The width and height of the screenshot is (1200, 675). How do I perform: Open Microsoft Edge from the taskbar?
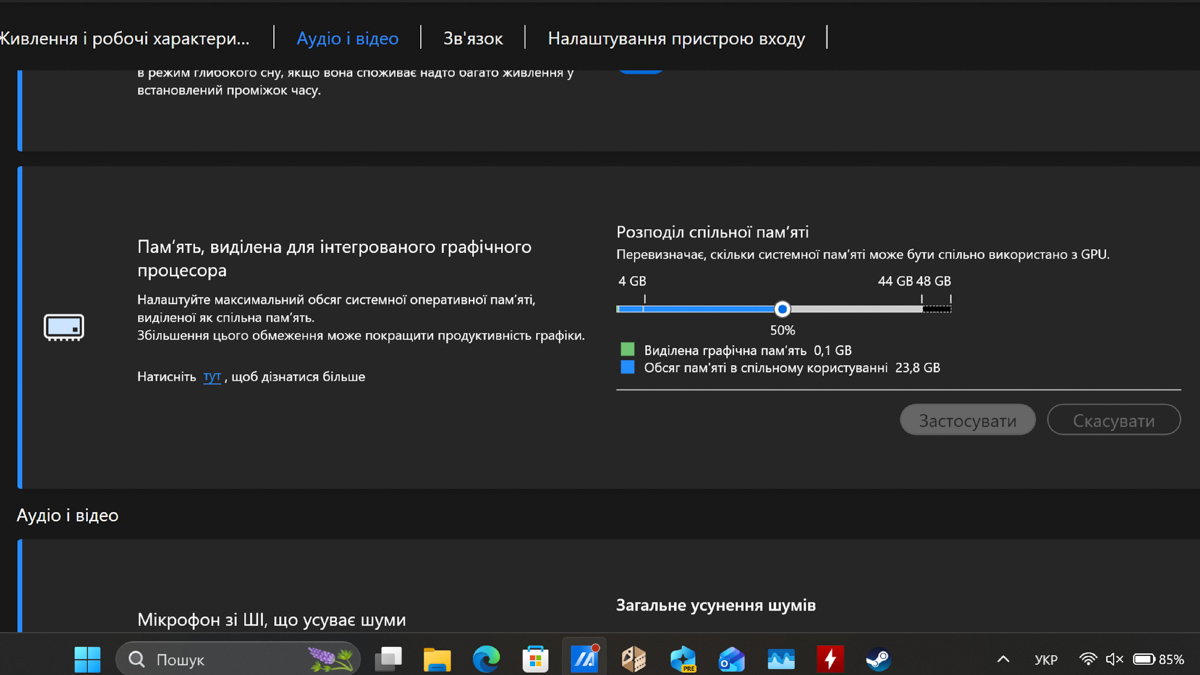click(x=486, y=659)
